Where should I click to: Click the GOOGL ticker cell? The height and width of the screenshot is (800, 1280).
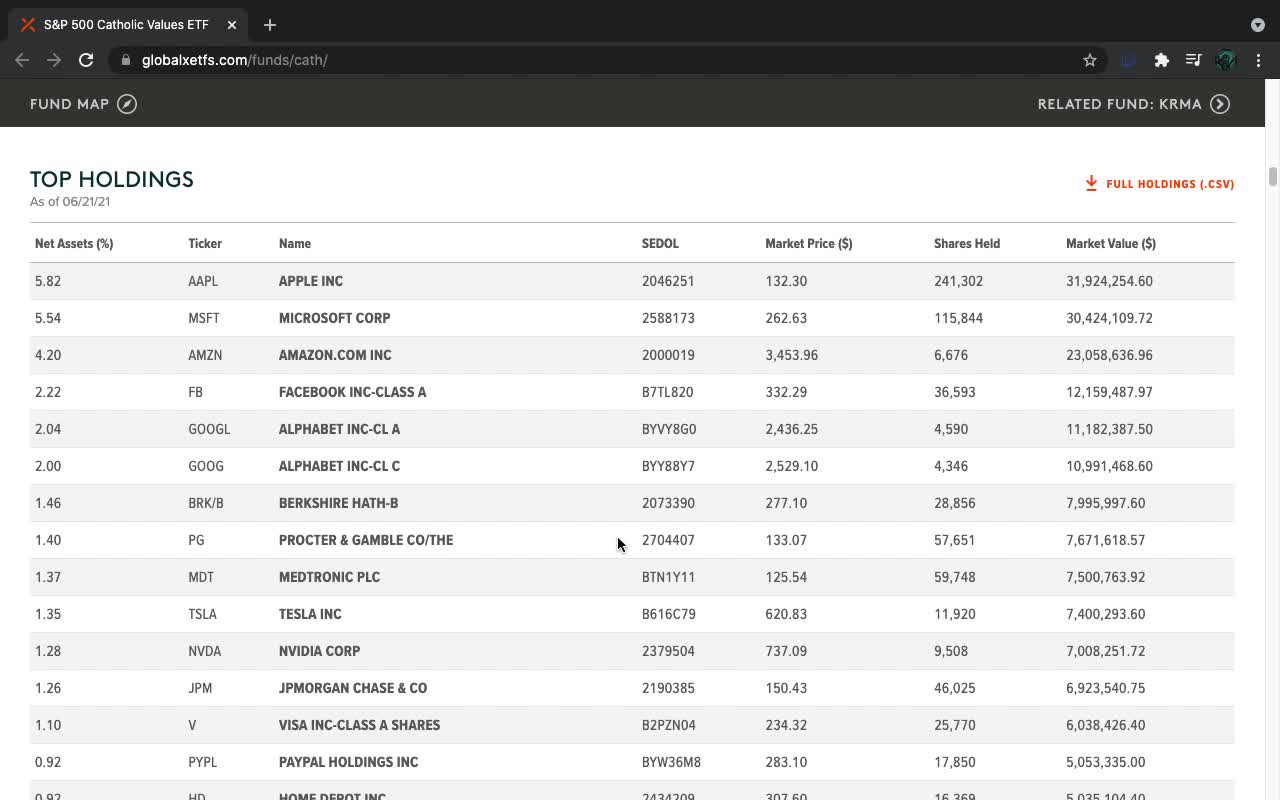pyautogui.click(x=209, y=429)
